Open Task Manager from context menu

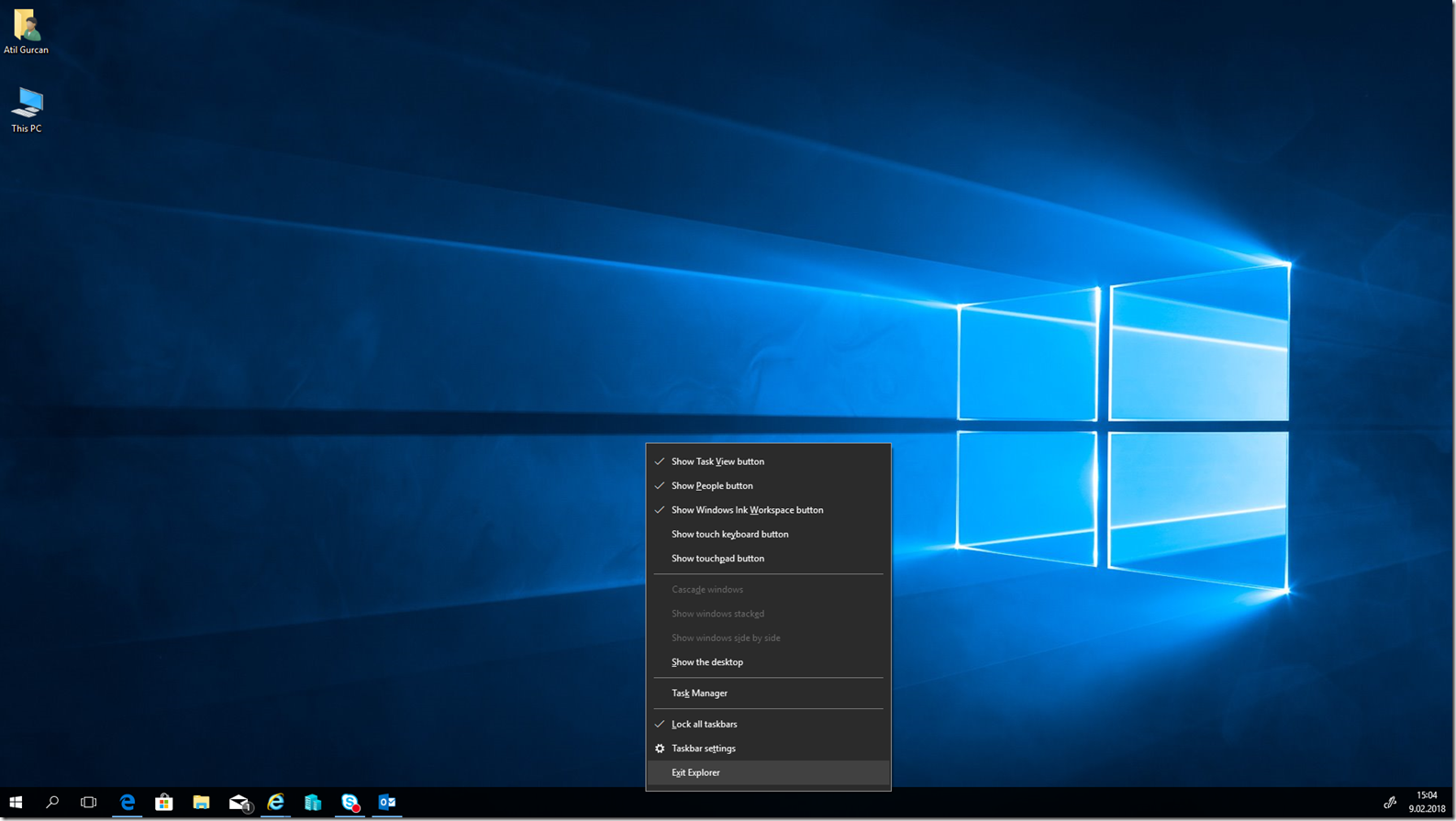[768, 693]
